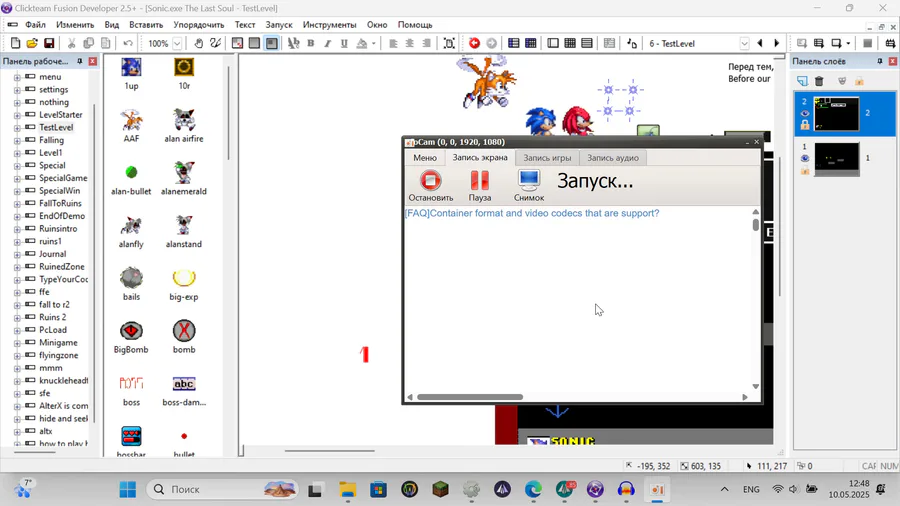This screenshot has width=900, height=506.
Task: Toggle visibility eye of layer 1
Action: (x=805, y=158)
